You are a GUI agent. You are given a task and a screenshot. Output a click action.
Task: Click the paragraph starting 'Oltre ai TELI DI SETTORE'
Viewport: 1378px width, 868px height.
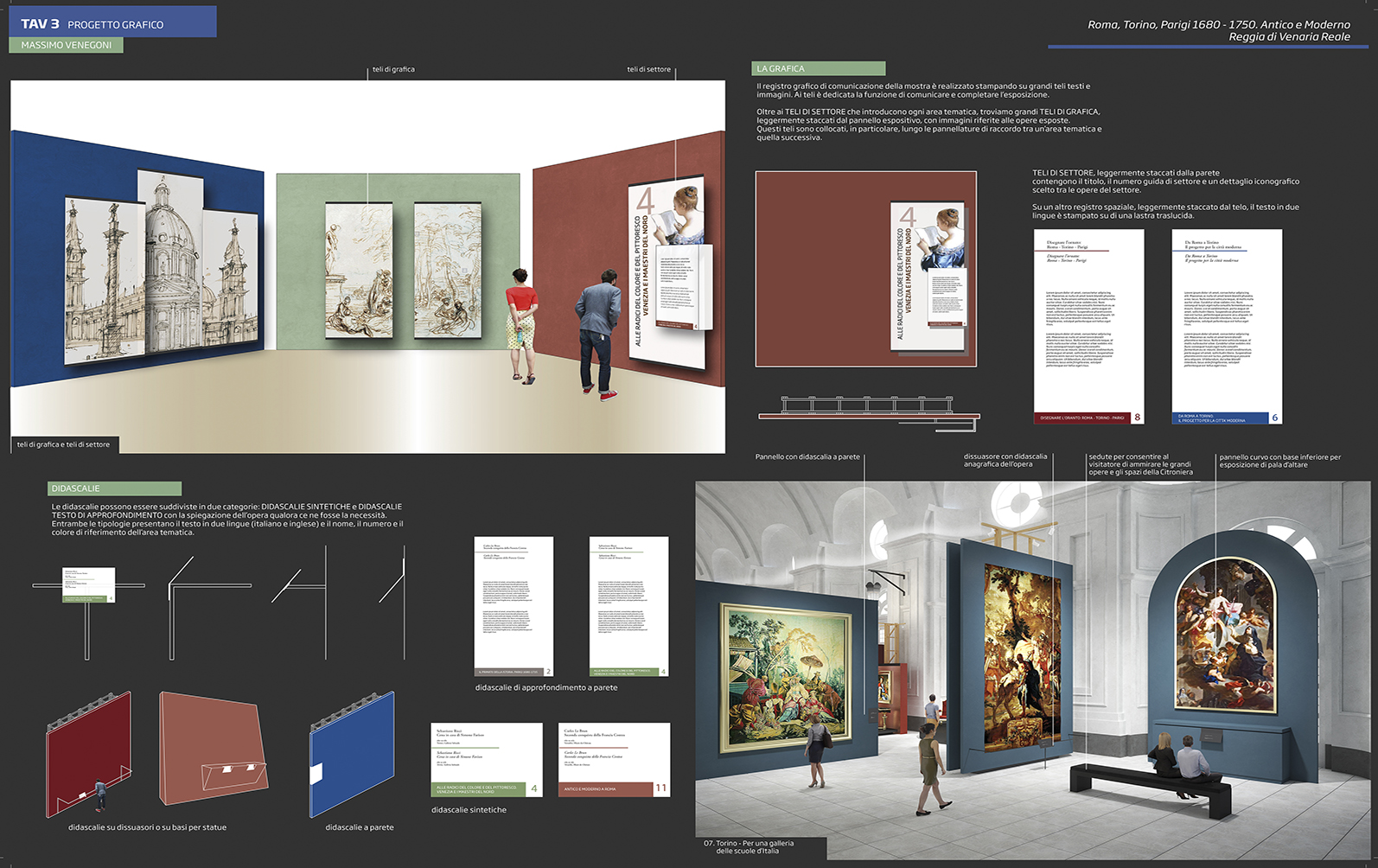[929, 124]
